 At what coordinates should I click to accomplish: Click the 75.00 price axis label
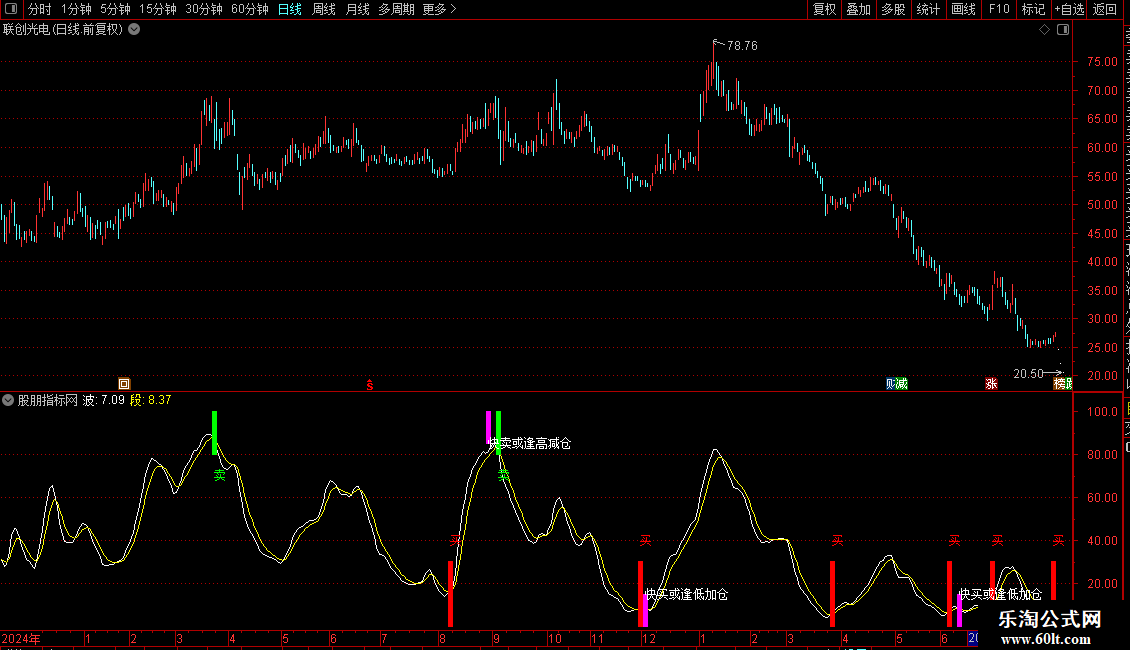pyautogui.click(x=1103, y=62)
